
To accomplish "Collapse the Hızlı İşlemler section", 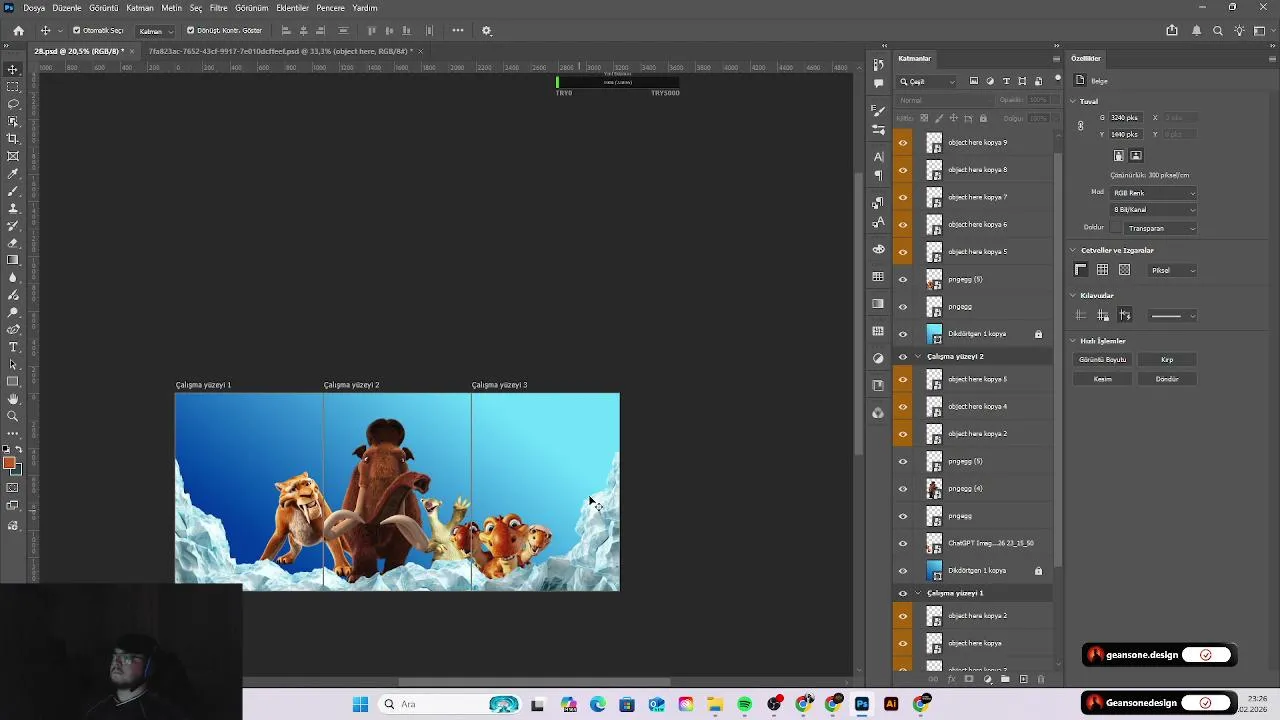I will tap(1073, 341).
